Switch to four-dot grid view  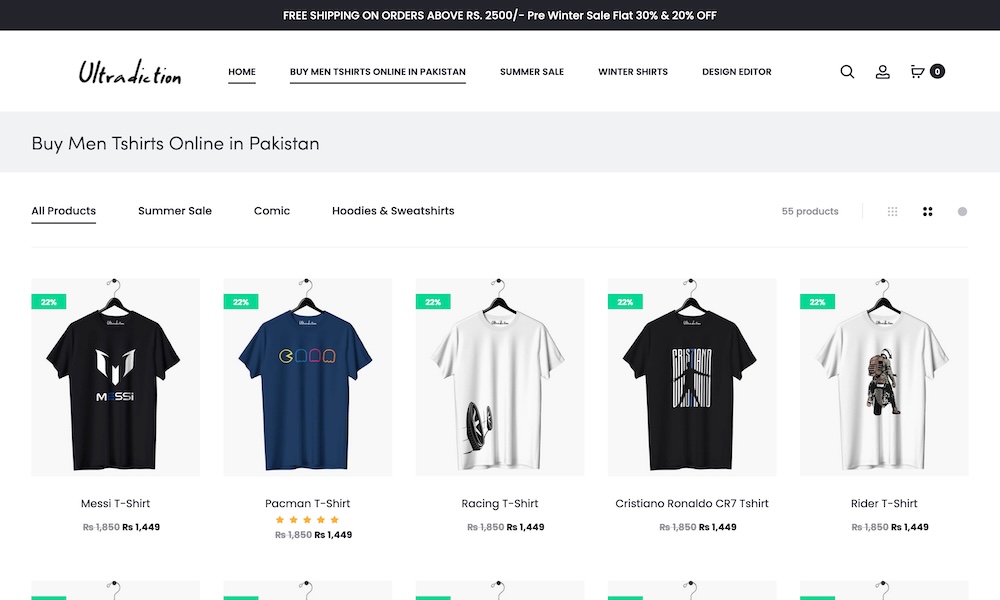(x=928, y=212)
